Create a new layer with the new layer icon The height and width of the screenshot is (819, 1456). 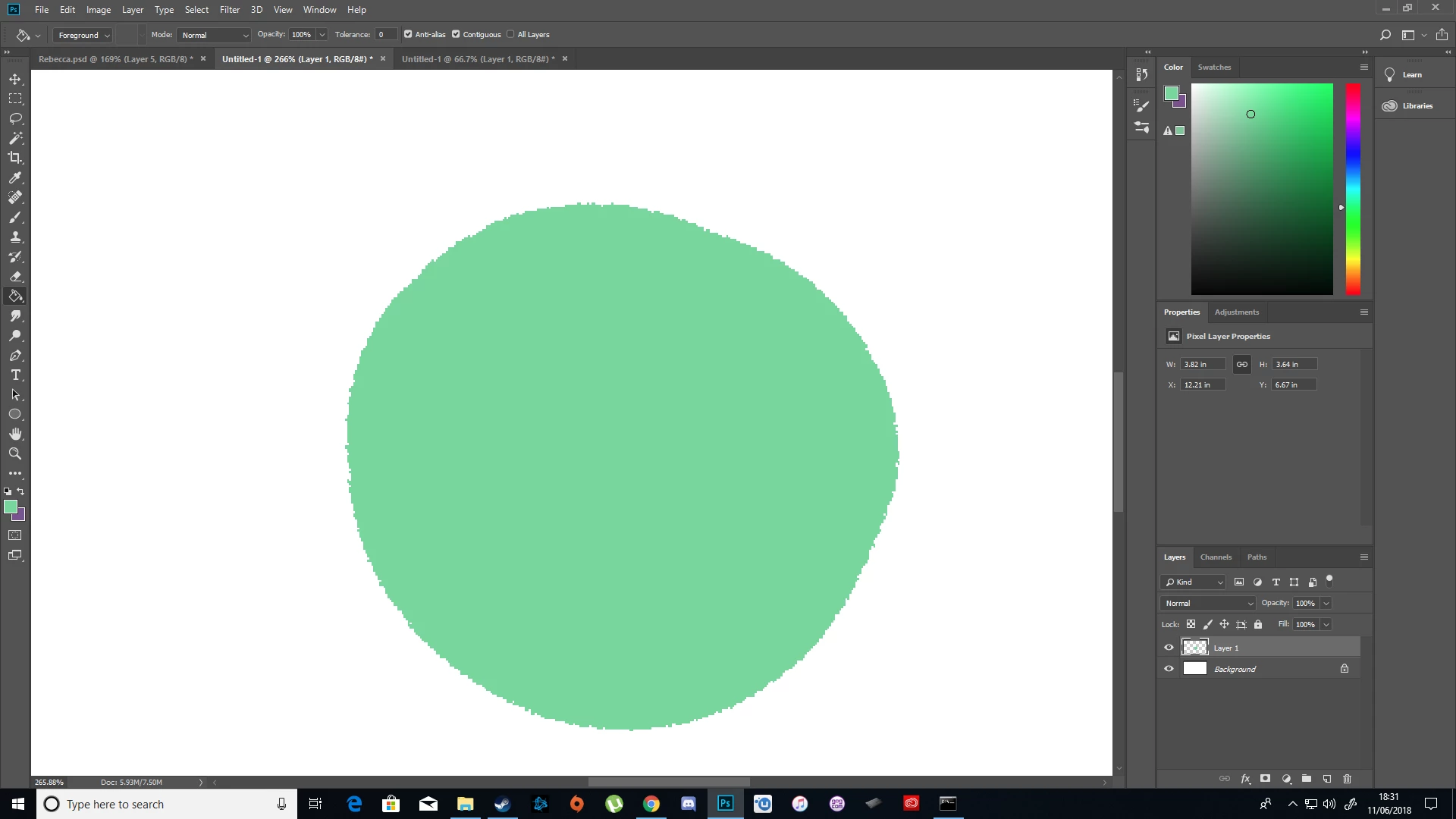pos(1327,779)
